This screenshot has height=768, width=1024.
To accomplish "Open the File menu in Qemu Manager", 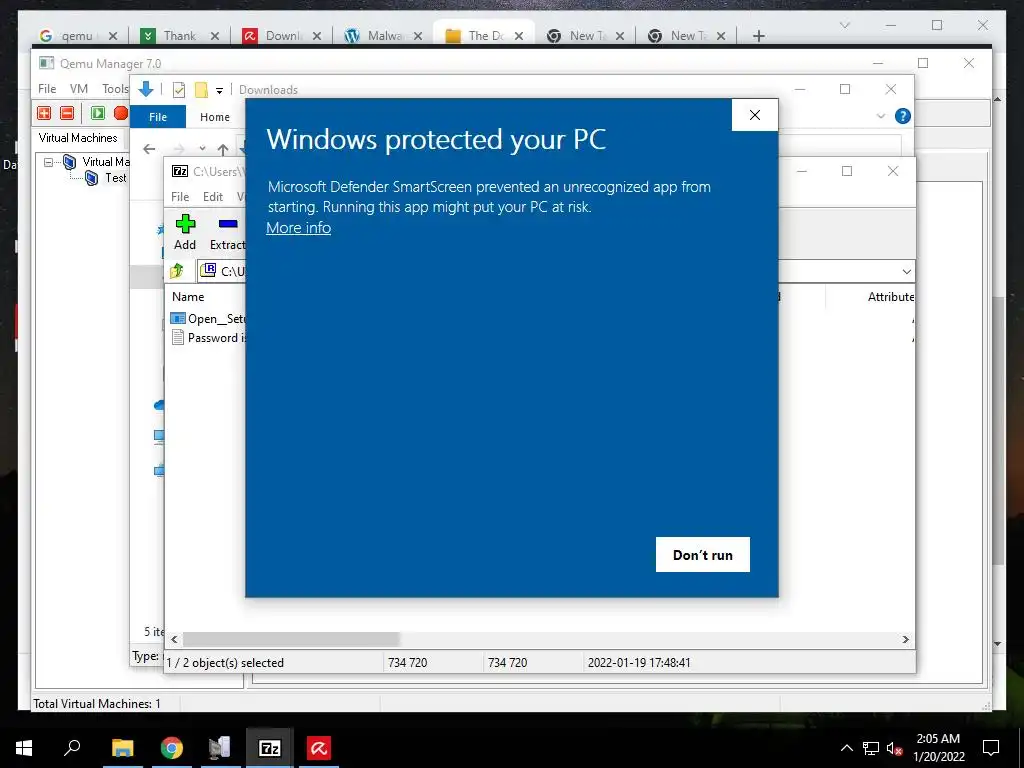I will click(47, 89).
